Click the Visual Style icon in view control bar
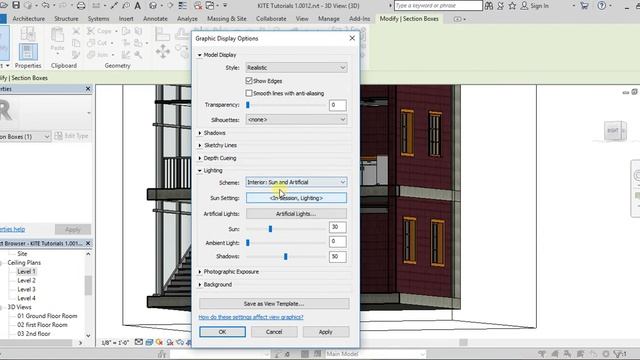 coord(149,342)
